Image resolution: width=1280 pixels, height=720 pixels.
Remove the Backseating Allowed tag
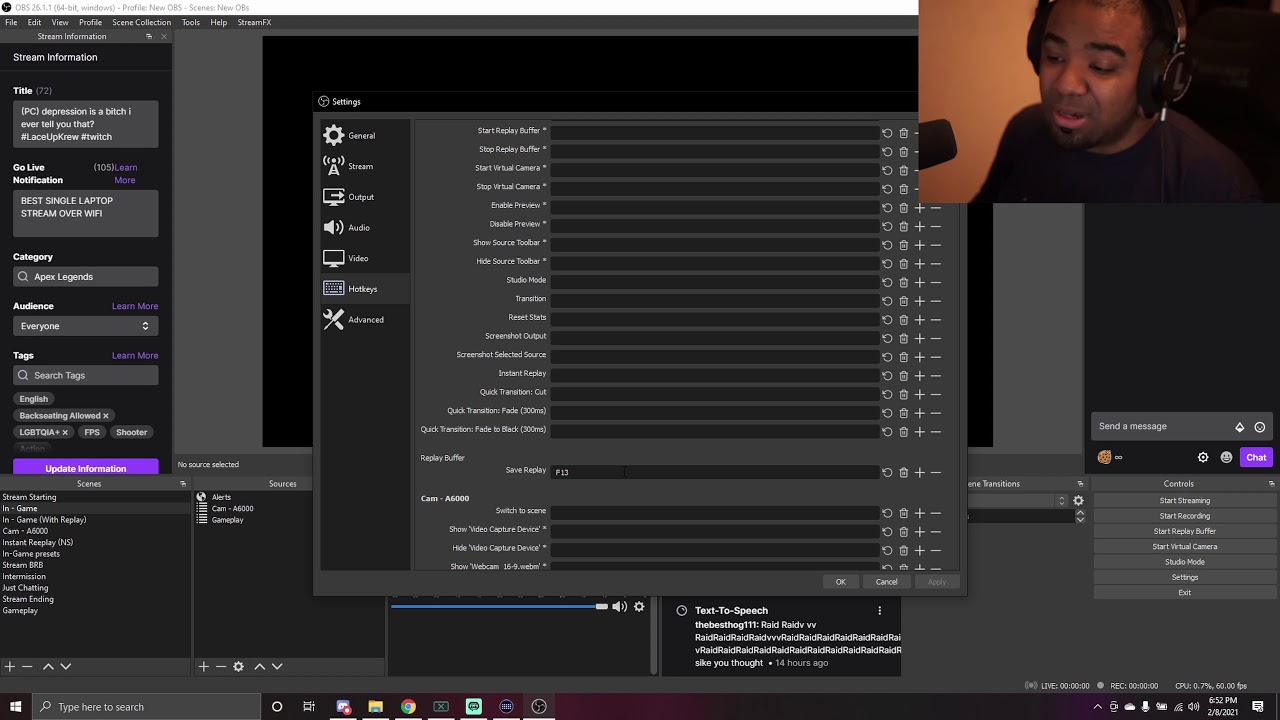click(105, 416)
